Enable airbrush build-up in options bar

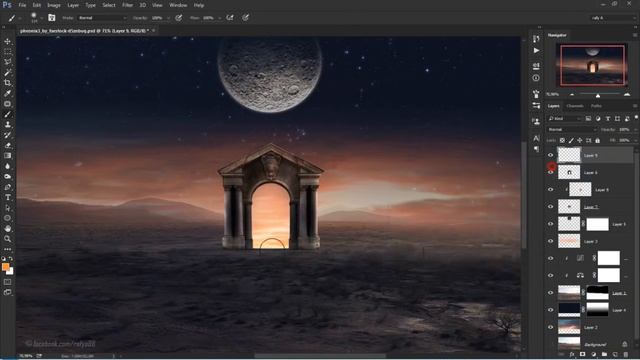click(x=230, y=18)
